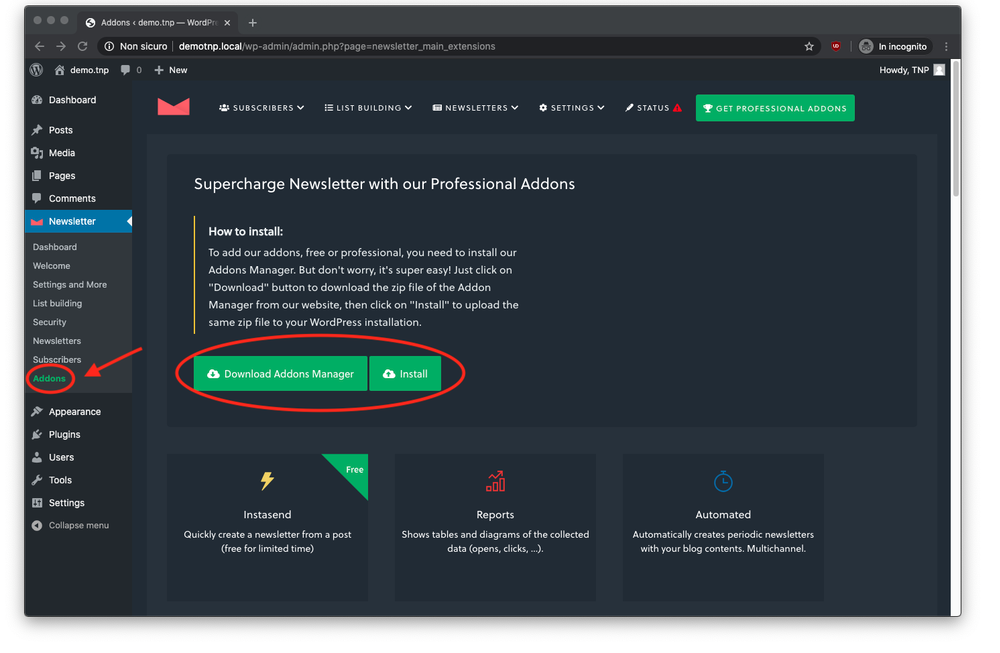
Task: Focus the browser address bar URL
Action: (337, 47)
